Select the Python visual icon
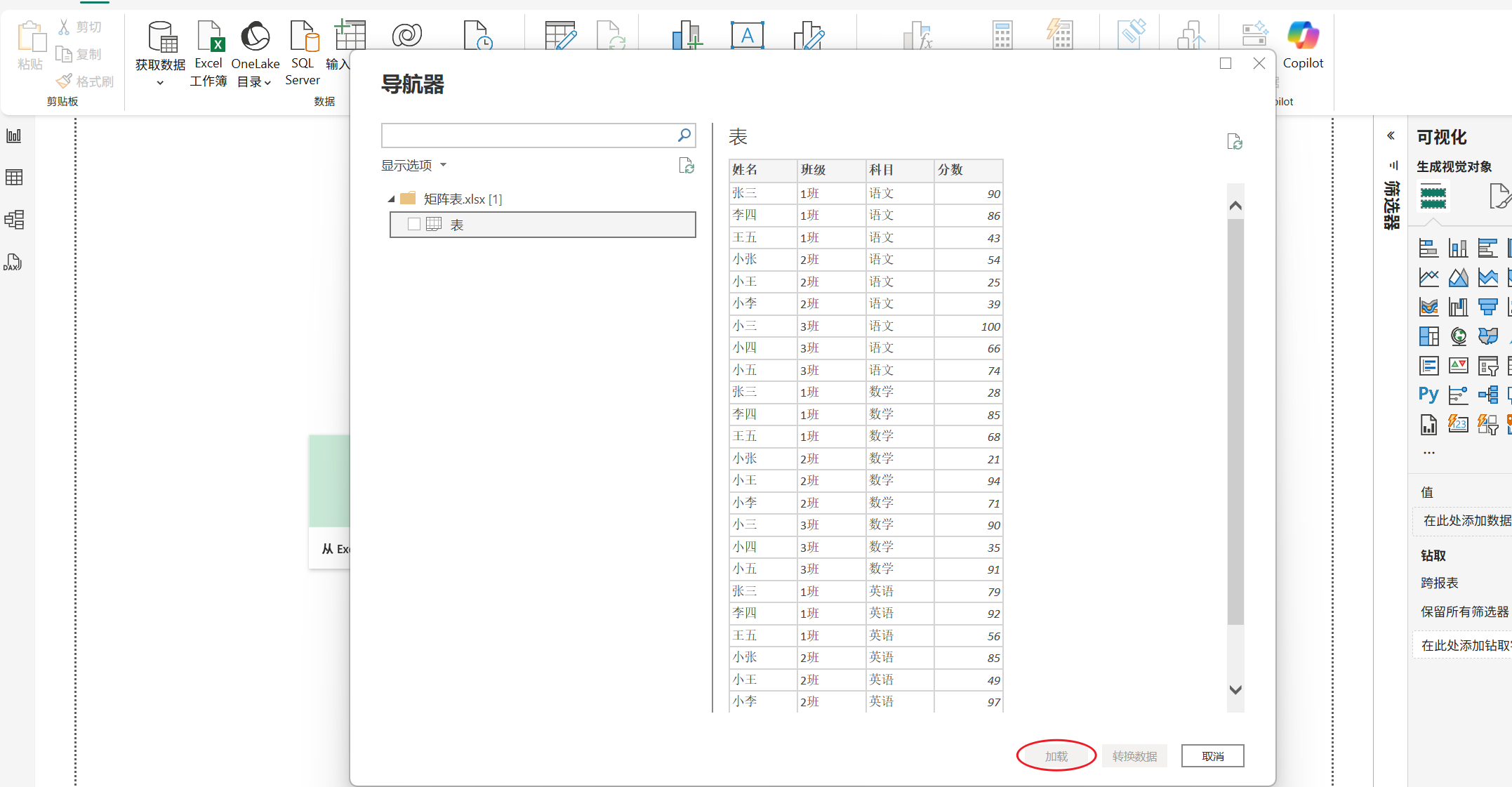Screen dimensions: 1512x787 click(1428, 395)
